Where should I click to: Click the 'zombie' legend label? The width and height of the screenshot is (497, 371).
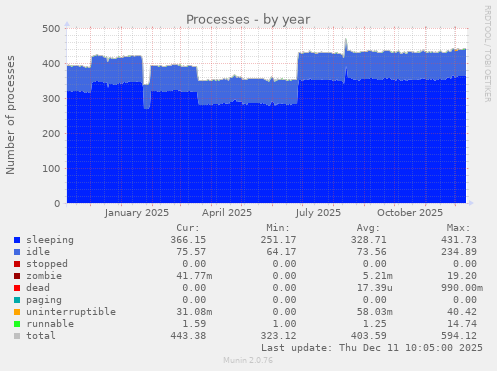tap(44, 276)
